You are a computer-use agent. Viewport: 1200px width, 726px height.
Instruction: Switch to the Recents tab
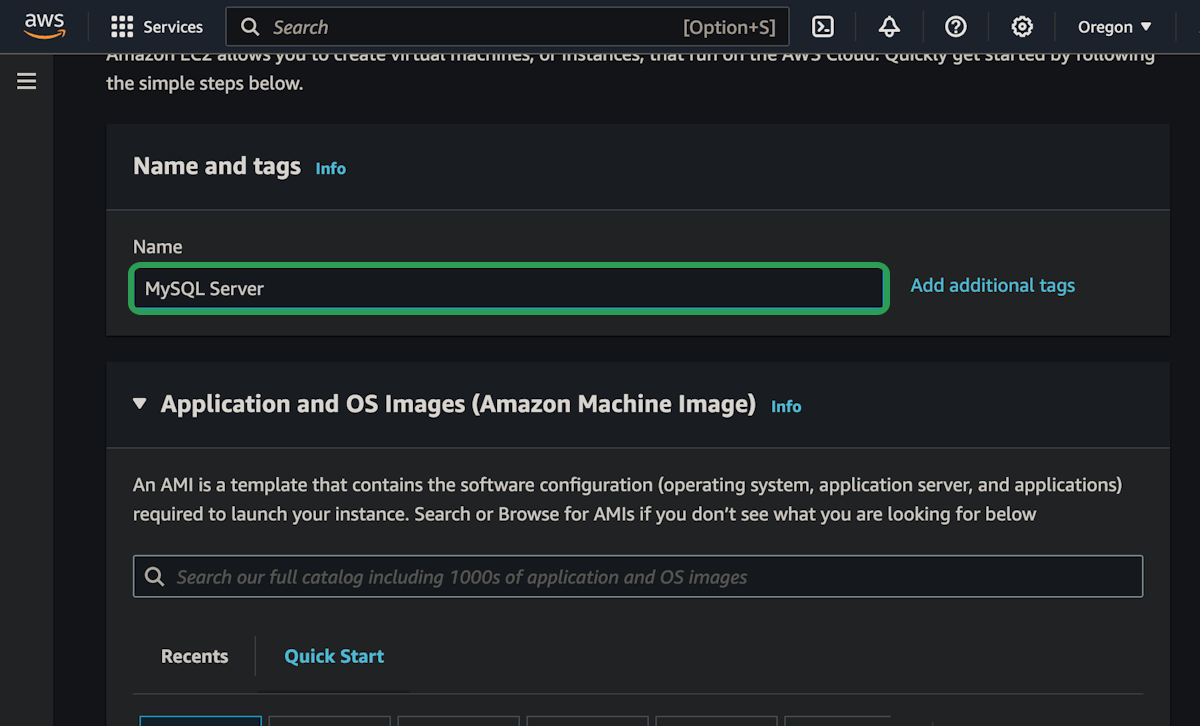pos(194,656)
